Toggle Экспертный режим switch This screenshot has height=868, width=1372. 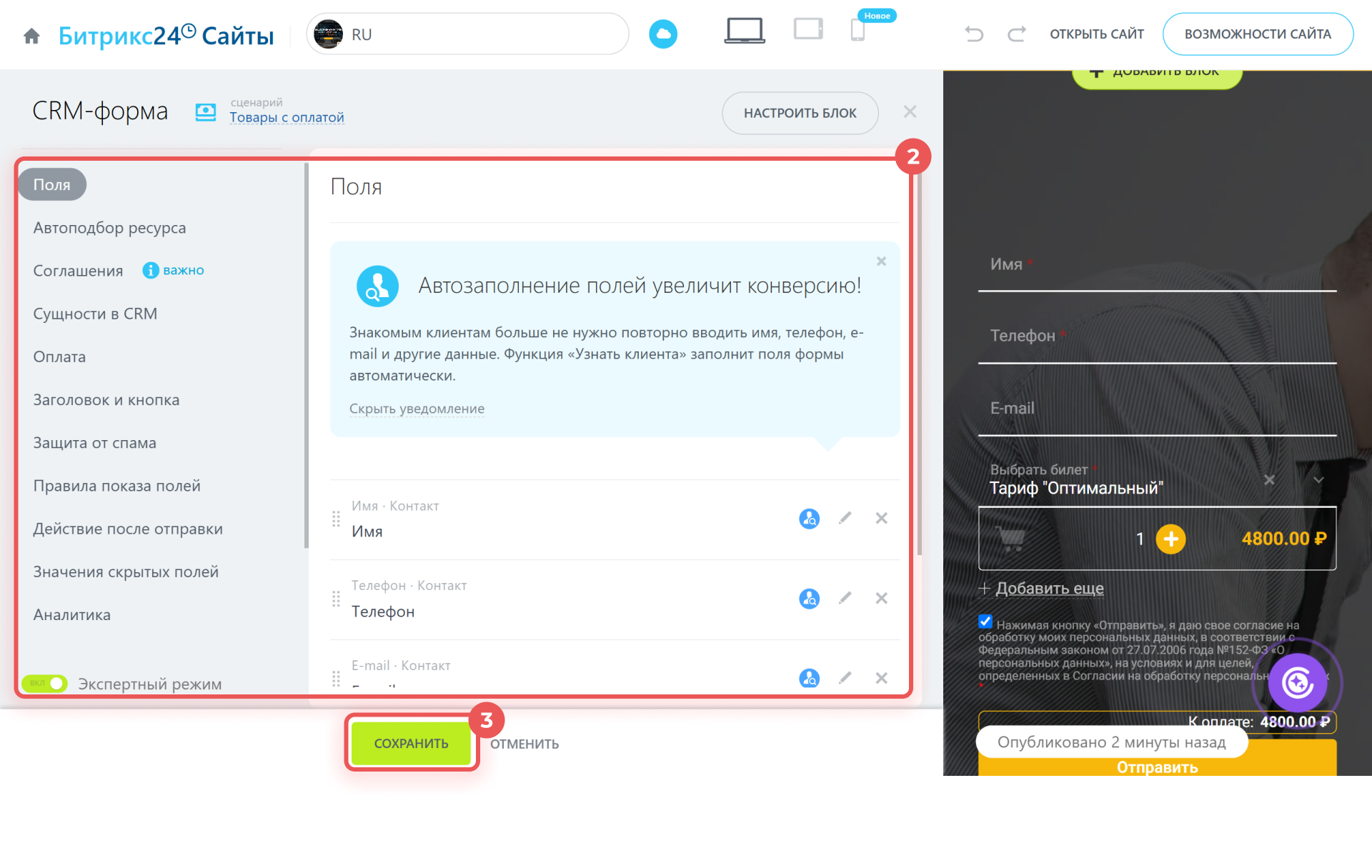[x=45, y=684]
